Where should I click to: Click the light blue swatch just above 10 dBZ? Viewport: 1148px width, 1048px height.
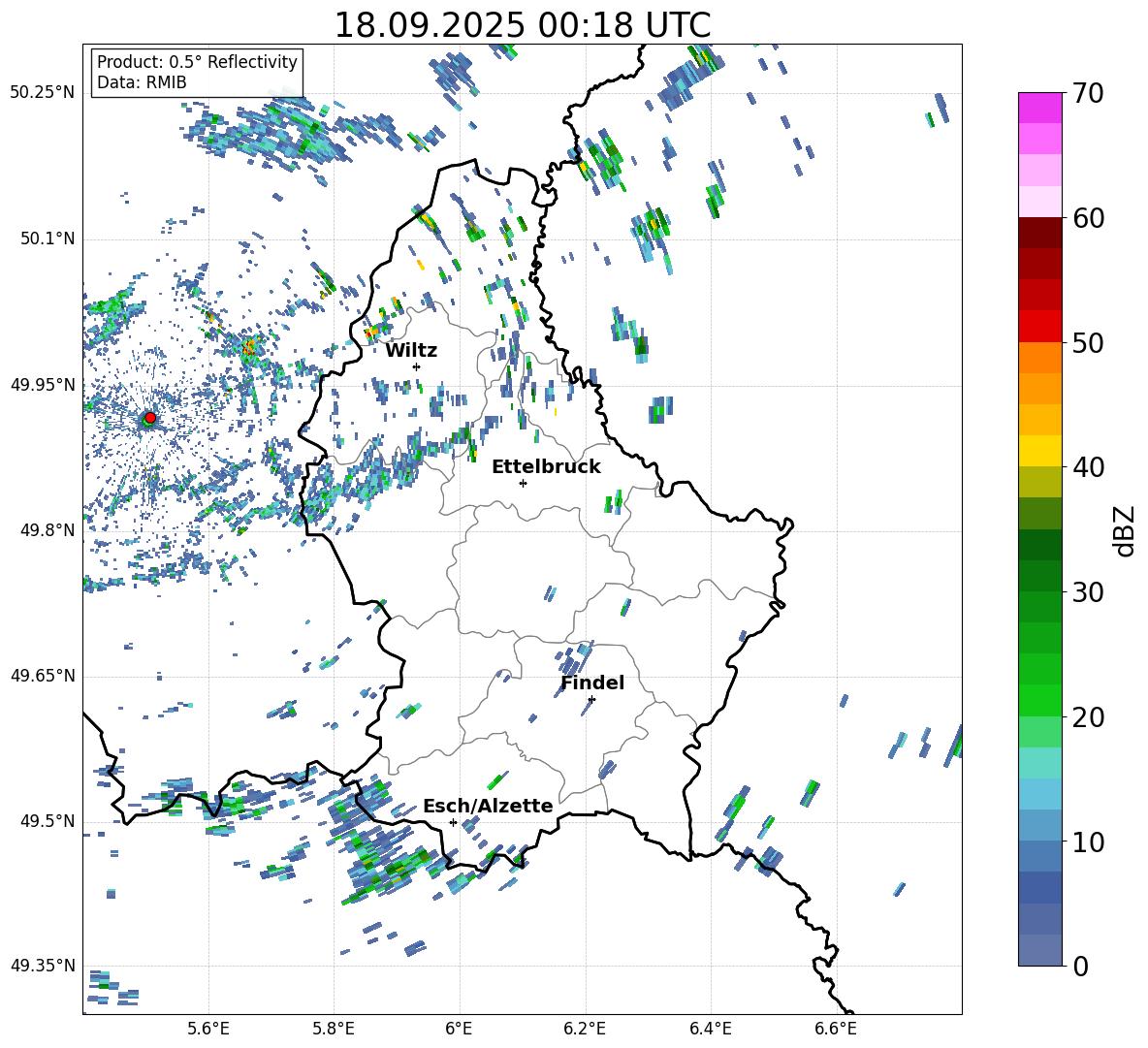(x=1040, y=826)
